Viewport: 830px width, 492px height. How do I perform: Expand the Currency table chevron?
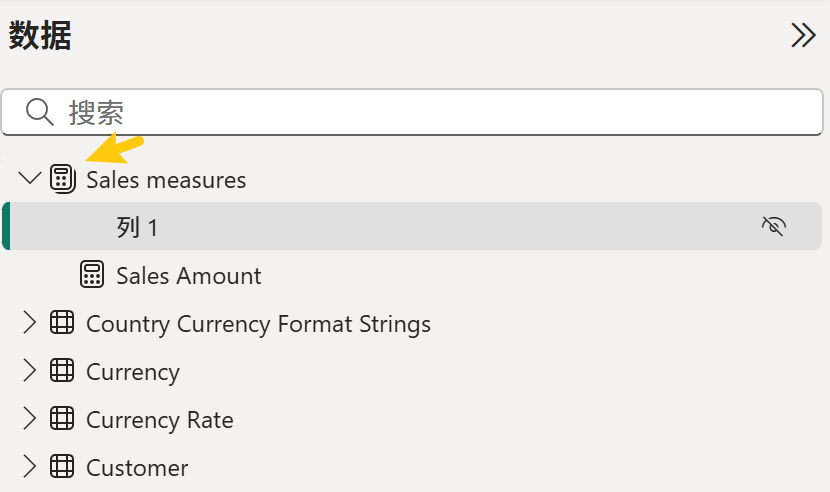(30, 370)
